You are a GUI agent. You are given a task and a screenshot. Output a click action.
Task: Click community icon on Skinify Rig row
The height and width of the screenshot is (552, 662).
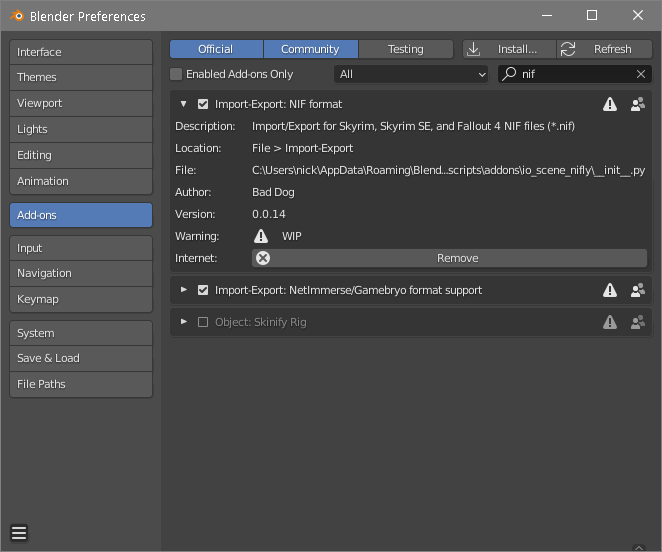point(638,322)
